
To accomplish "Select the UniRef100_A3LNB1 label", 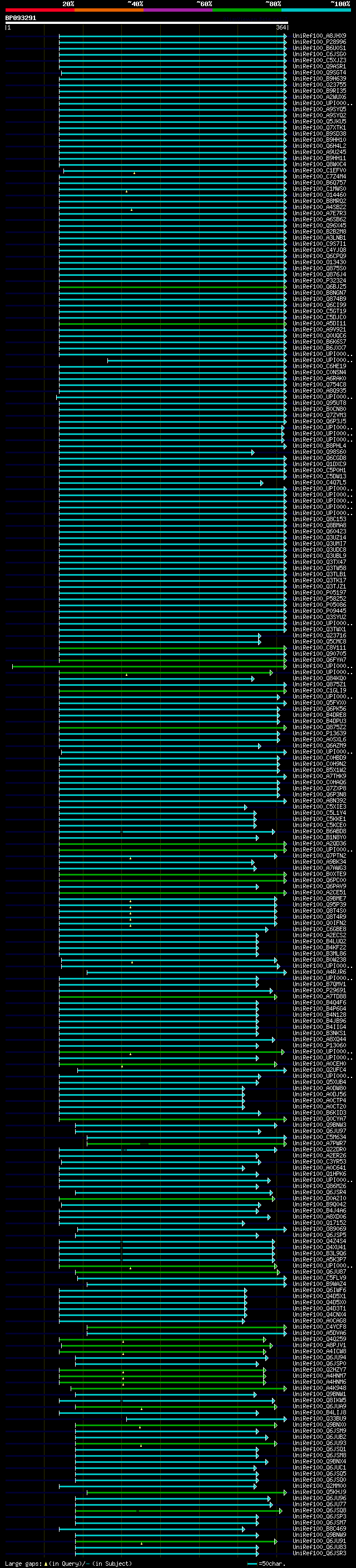I will pyautogui.click(x=319, y=238).
